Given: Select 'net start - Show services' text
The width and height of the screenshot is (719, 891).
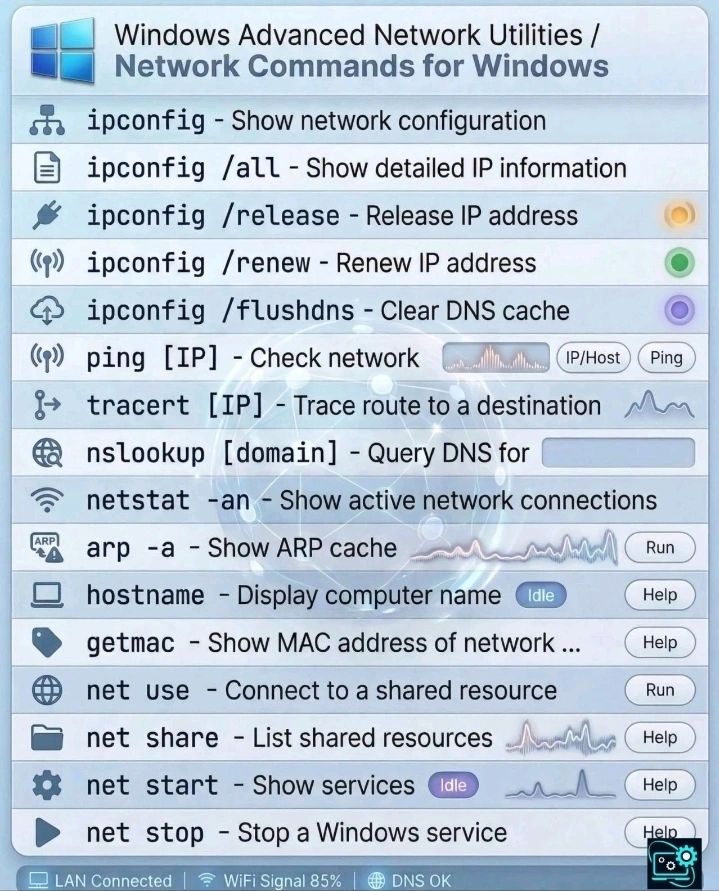Looking at the screenshot, I should (x=250, y=785).
